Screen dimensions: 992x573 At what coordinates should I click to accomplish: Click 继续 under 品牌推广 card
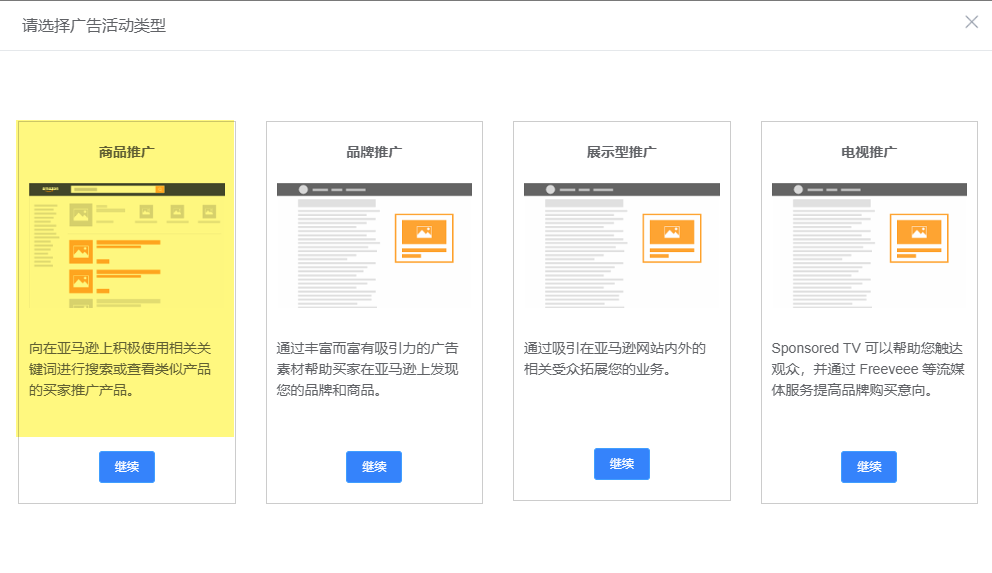(374, 467)
